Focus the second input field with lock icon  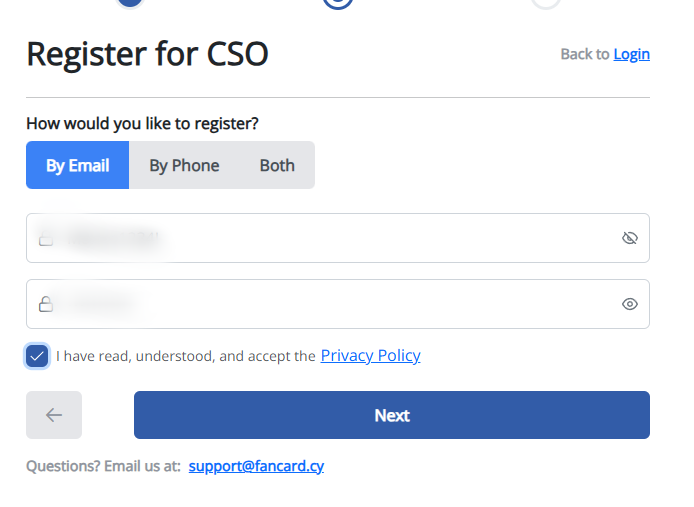338,304
